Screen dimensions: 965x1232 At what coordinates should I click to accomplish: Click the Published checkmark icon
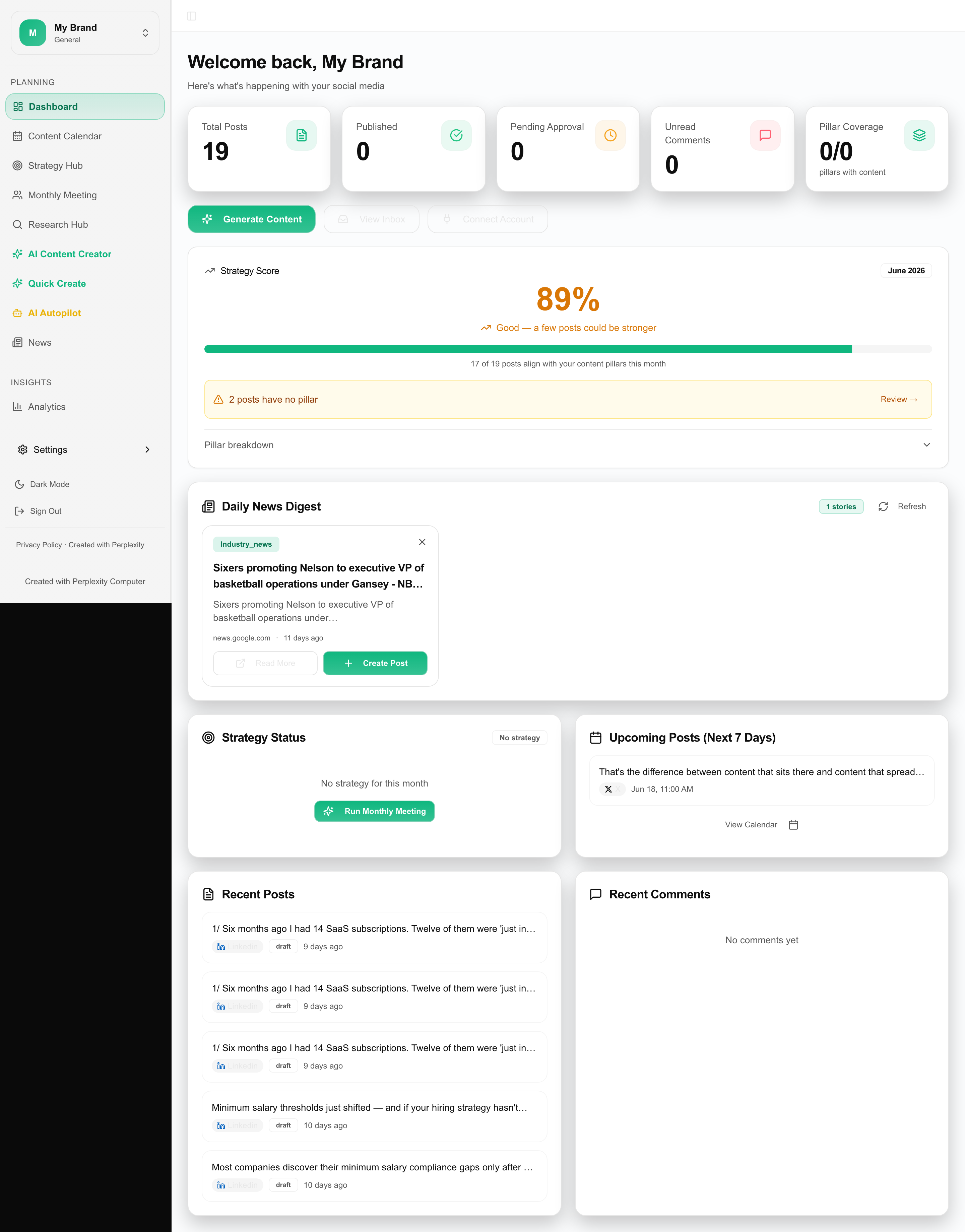456,136
